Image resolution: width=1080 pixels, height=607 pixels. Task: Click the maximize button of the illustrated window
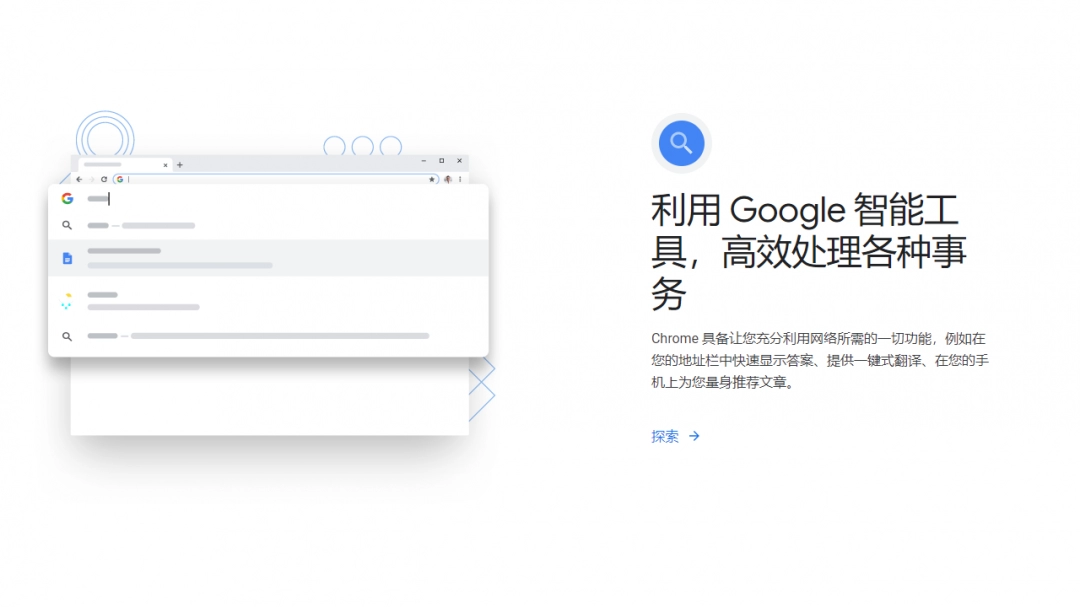click(x=442, y=161)
